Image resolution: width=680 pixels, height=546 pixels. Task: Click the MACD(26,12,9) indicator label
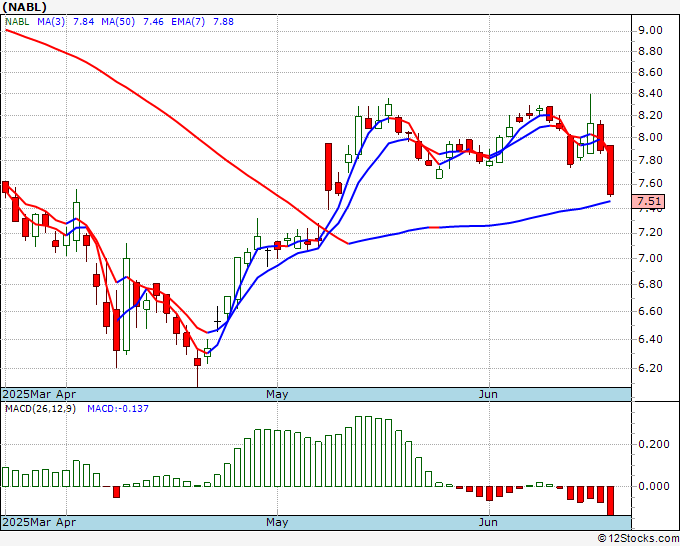(x=40, y=409)
